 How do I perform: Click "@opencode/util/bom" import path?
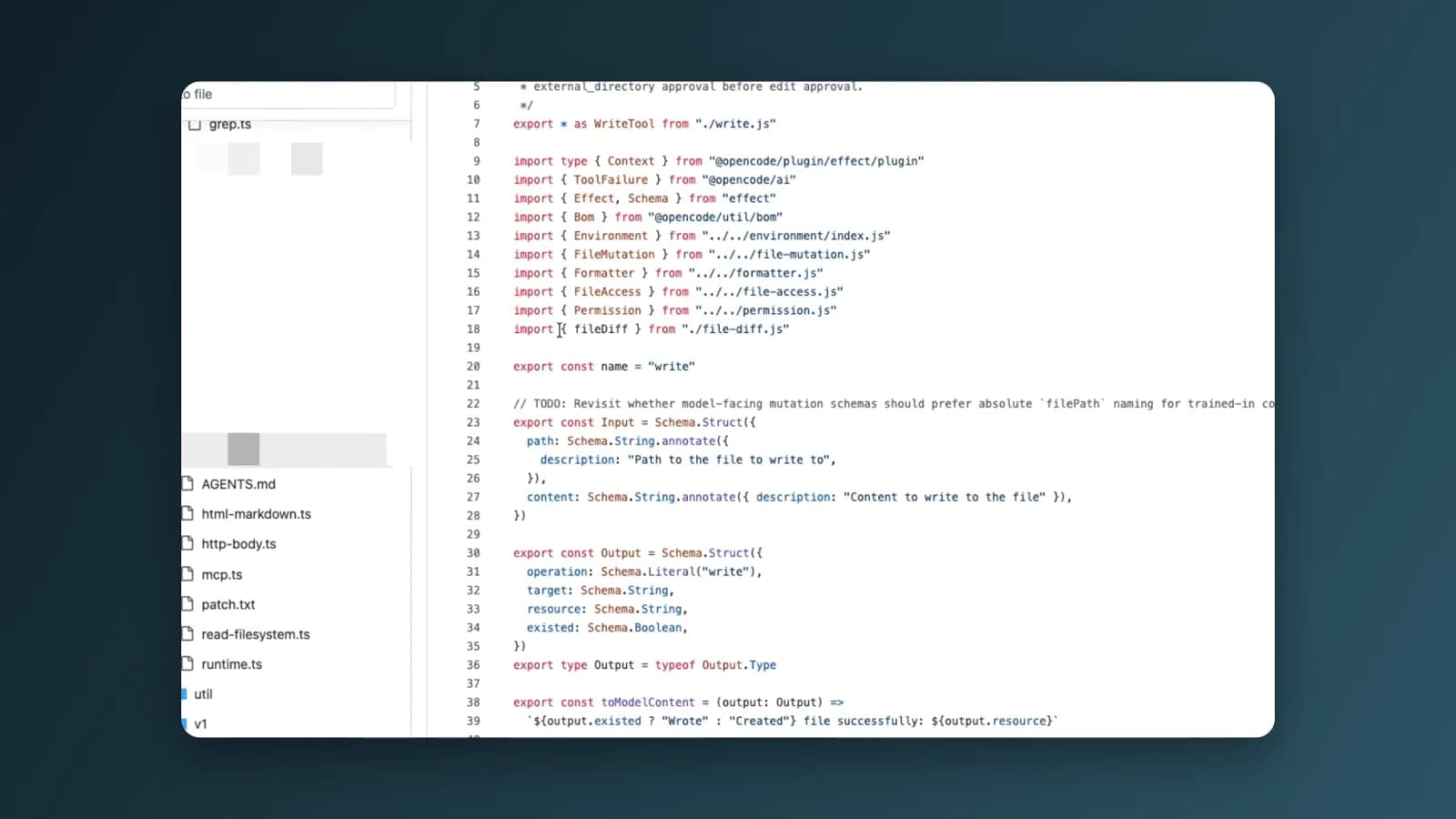coord(715,217)
